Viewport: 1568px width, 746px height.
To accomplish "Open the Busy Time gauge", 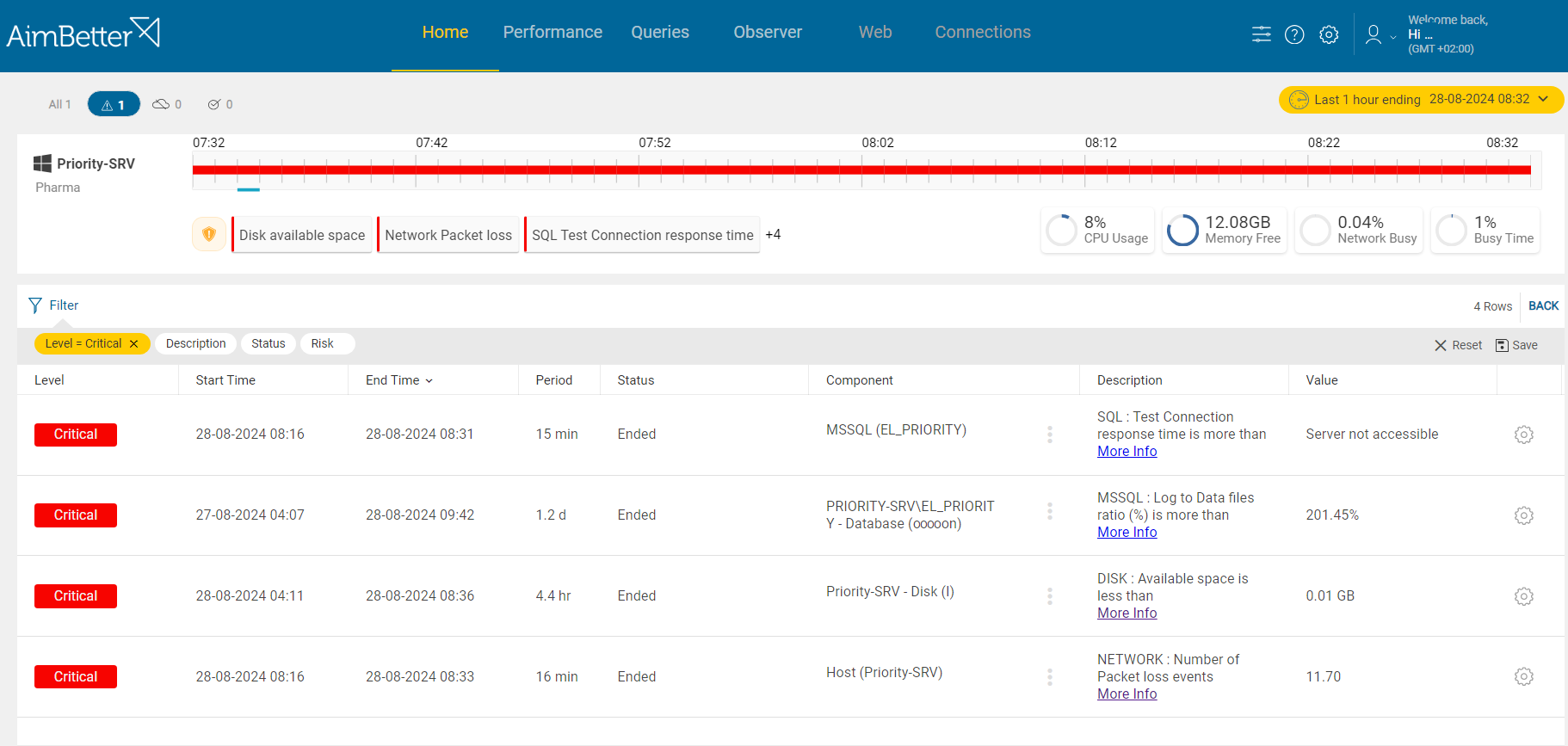I will [1485, 231].
